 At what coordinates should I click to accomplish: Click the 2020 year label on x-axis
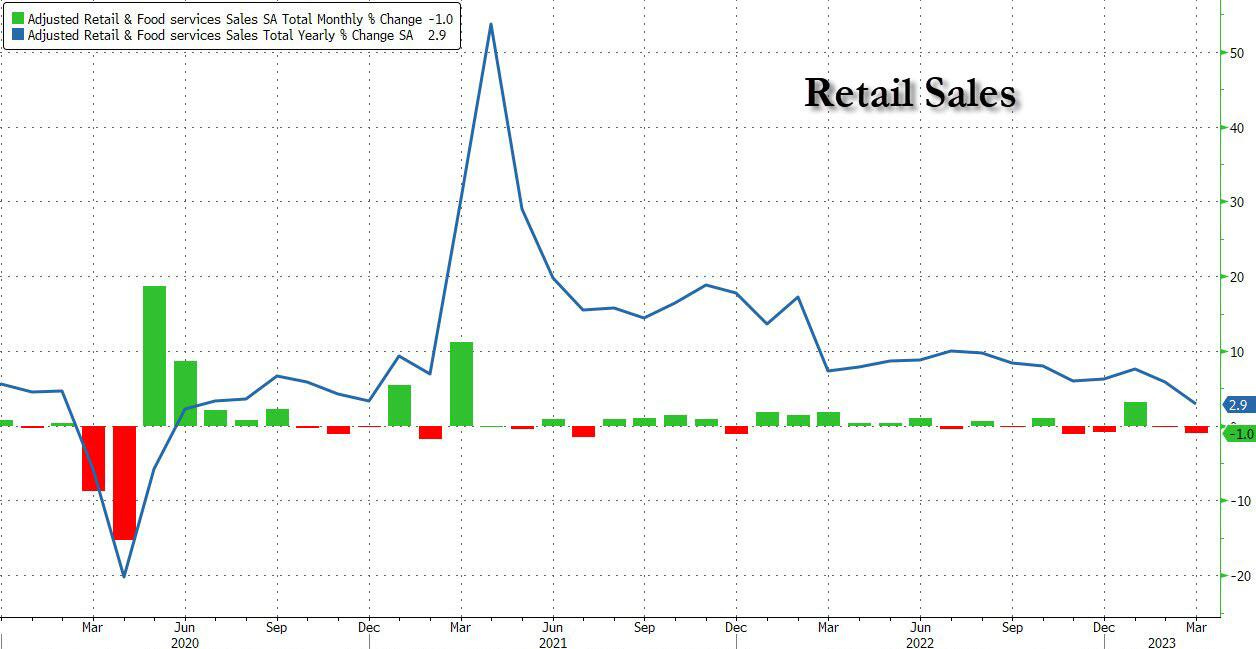tap(185, 643)
